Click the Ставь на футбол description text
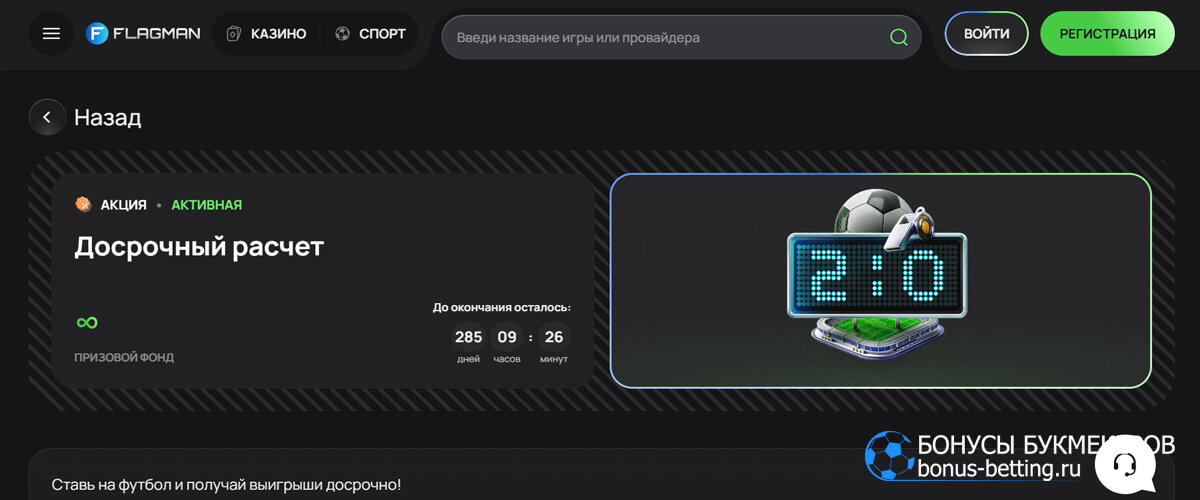Image resolution: width=1200 pixels, height=500 pixels. [226, 484]
